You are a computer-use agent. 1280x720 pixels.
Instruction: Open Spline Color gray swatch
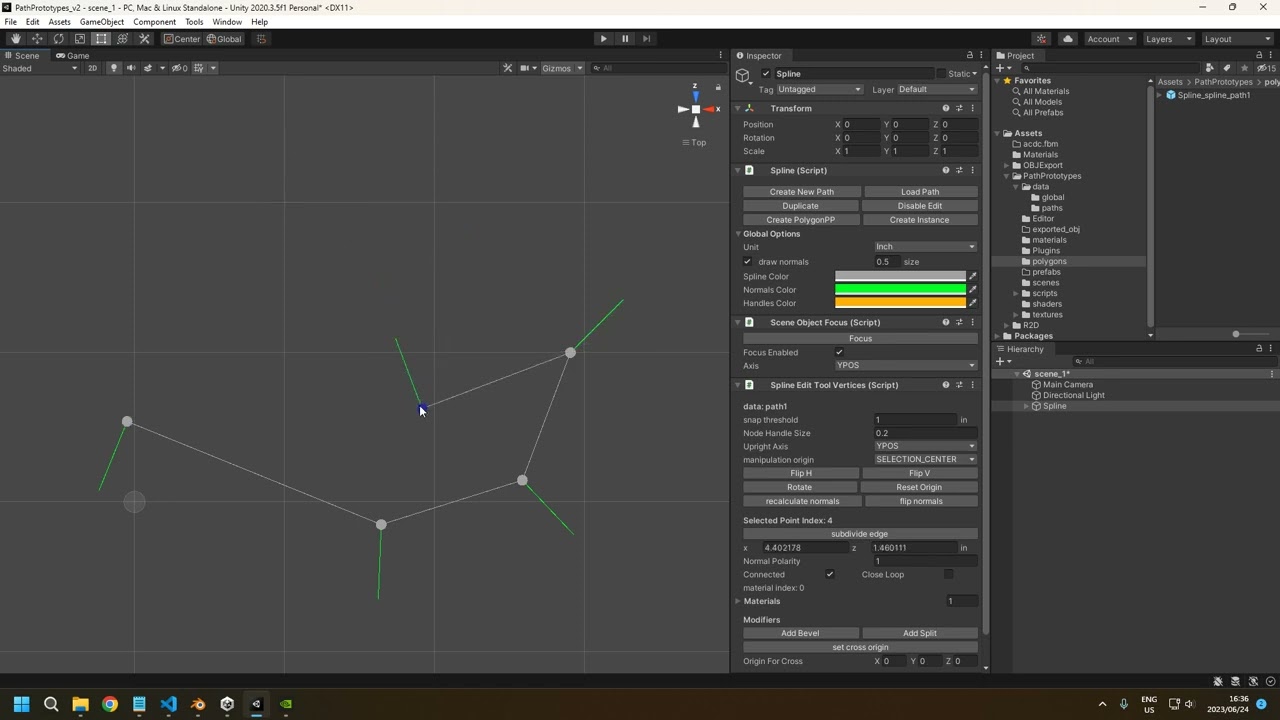[x=900, y=276]
